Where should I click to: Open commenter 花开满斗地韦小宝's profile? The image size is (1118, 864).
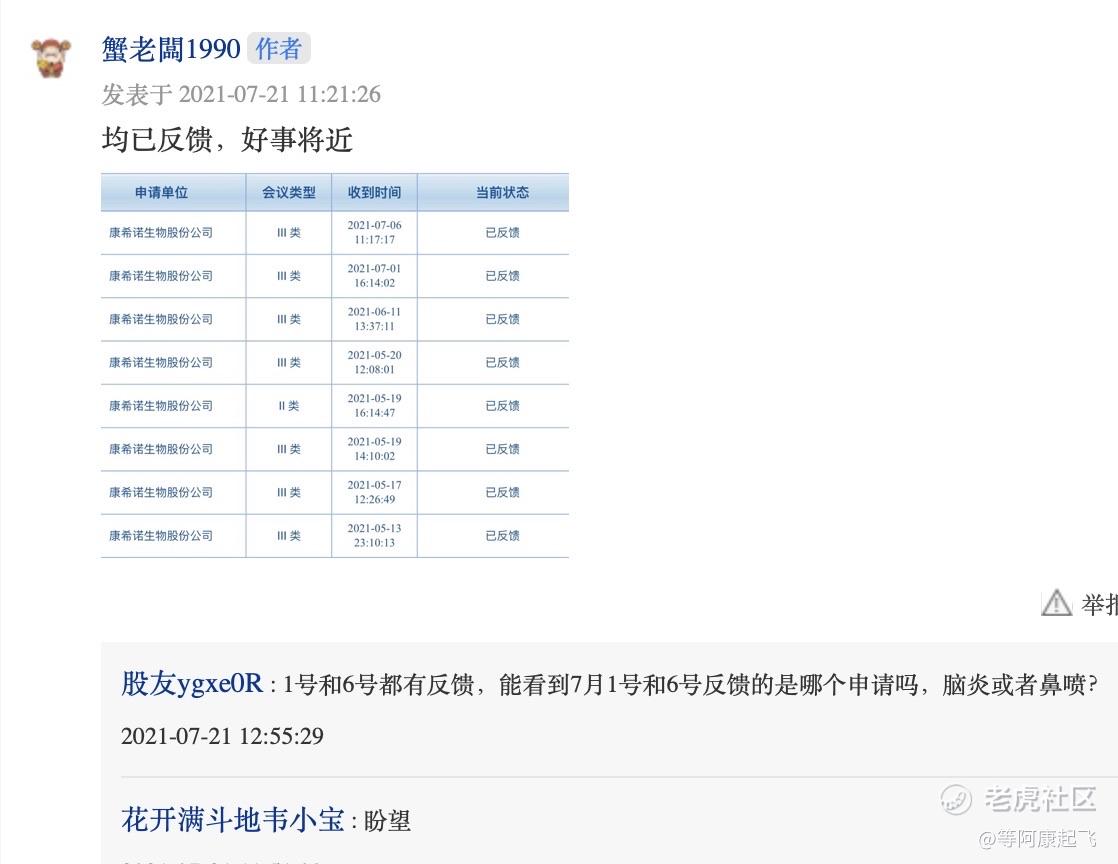233,820
